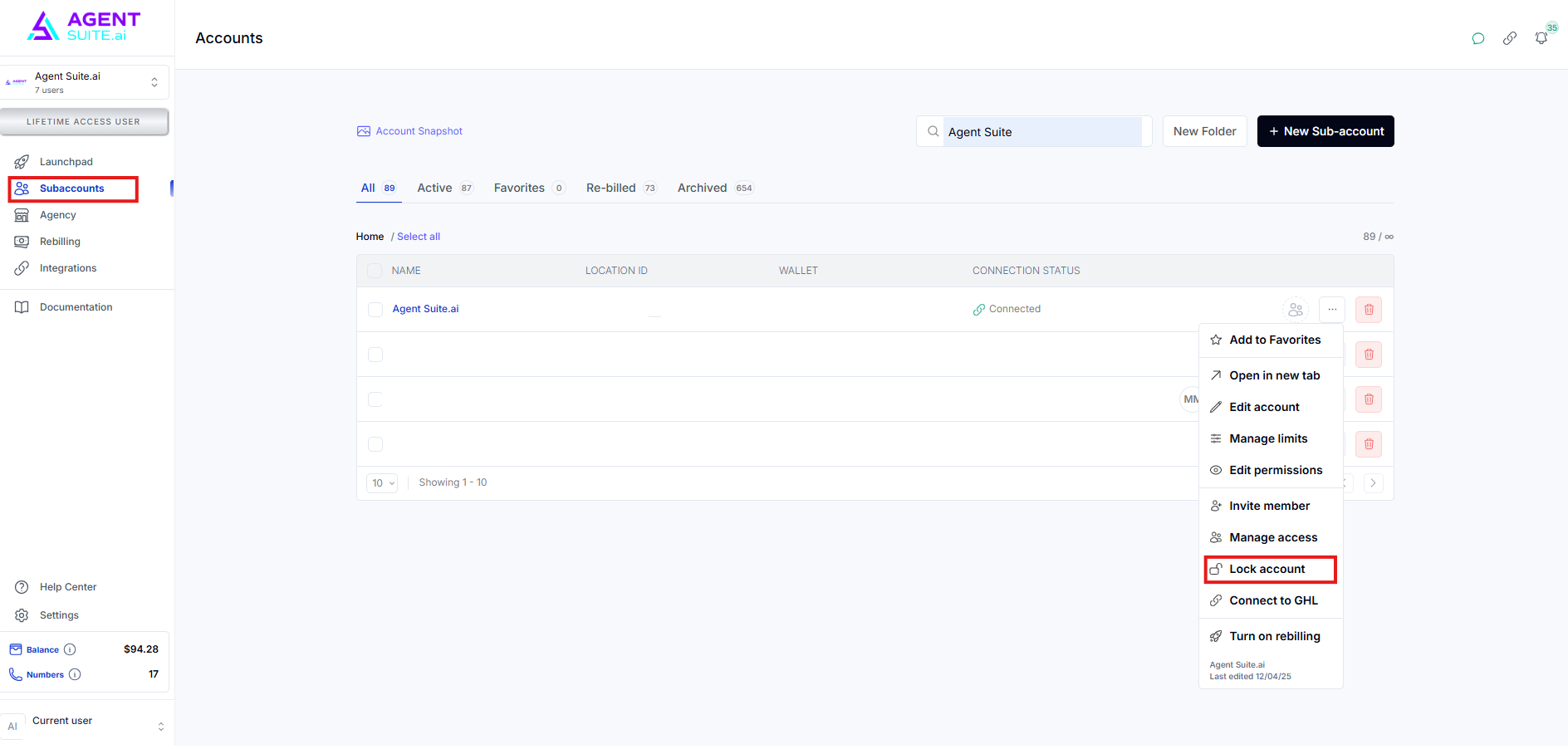Screen dimensions: 1568x749
Task: Choose Open in new tab
Action: pos(1271,375)
